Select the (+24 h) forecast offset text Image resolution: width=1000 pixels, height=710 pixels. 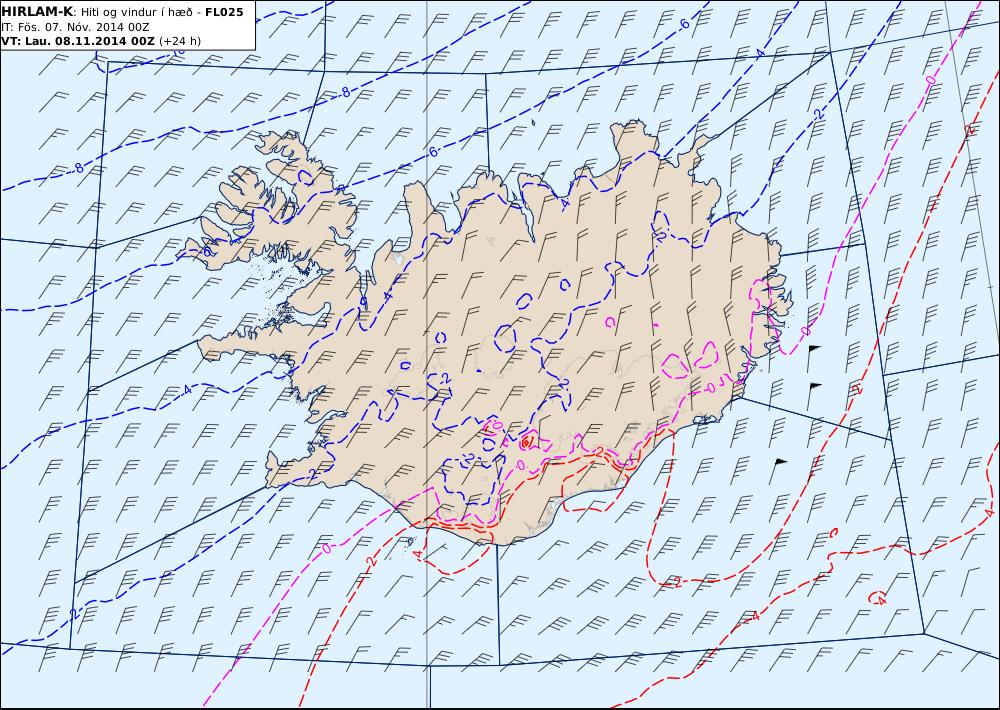click(180, 41)
